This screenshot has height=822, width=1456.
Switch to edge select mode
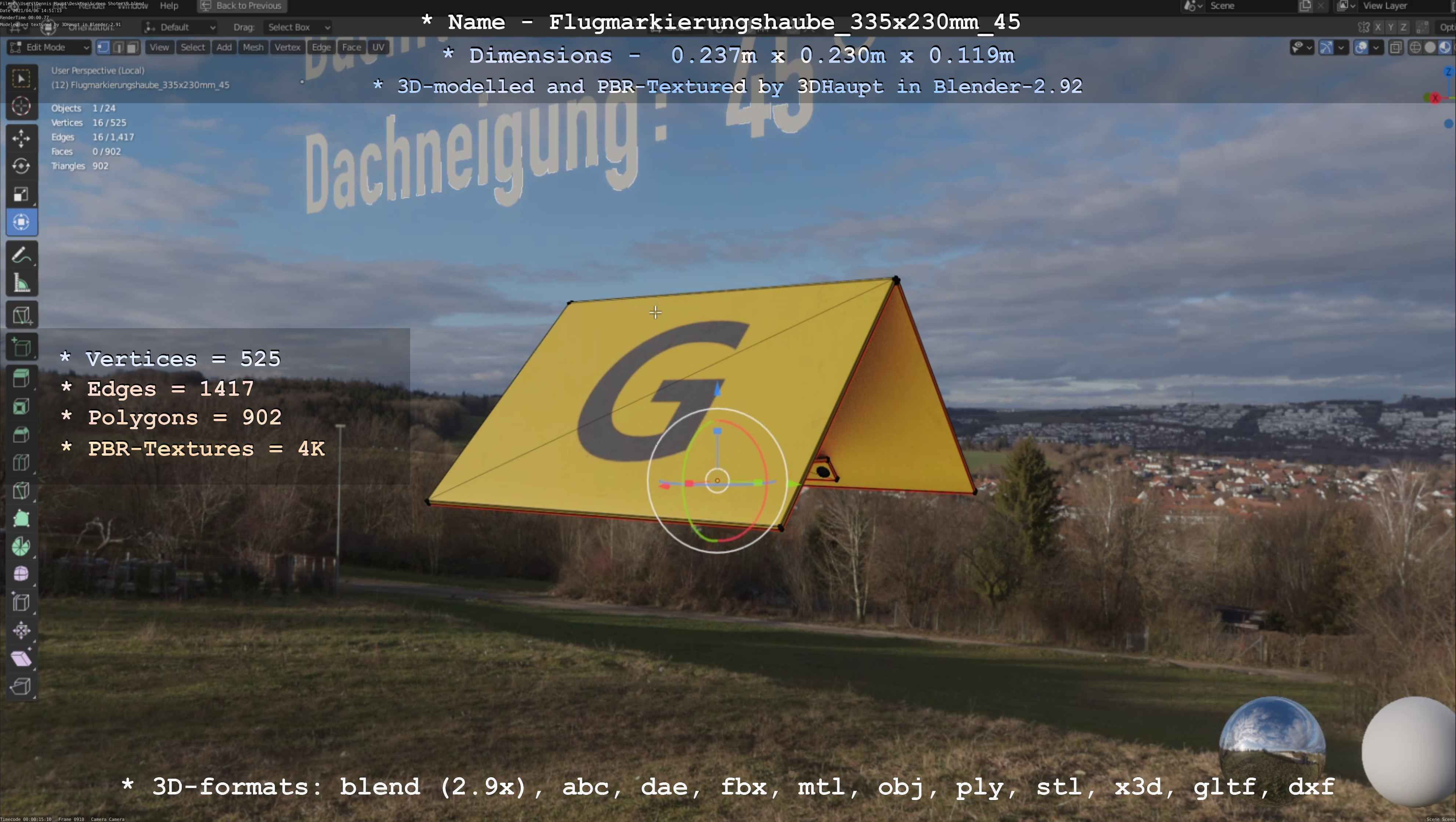point(118,47)
